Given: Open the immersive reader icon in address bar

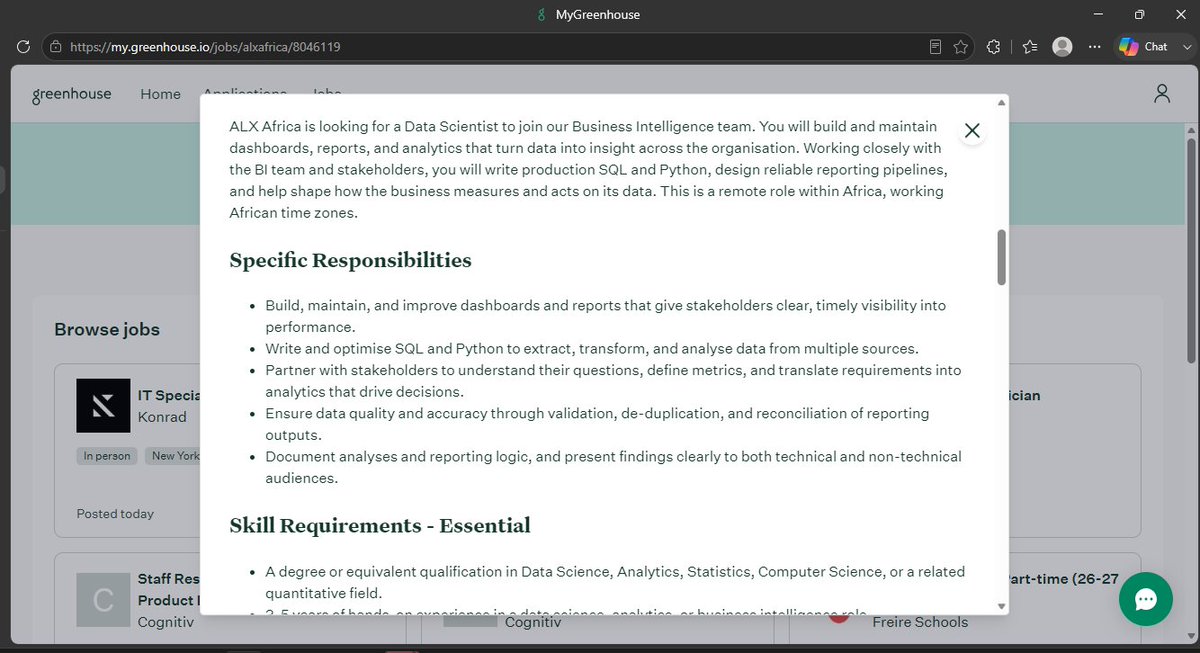Looking at the screenshot, I should 935,46.
